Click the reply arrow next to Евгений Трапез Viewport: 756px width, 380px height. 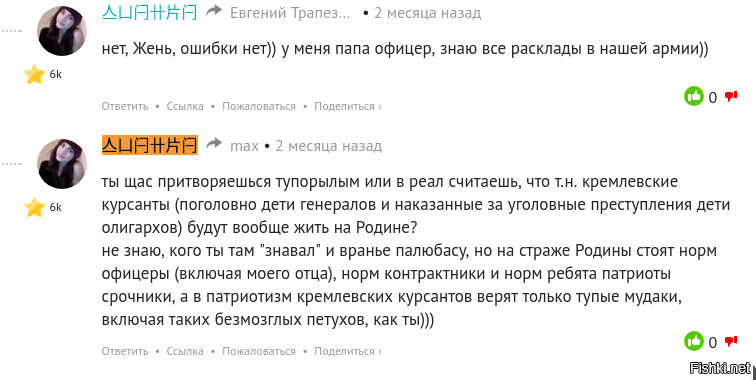click(214, 11)
